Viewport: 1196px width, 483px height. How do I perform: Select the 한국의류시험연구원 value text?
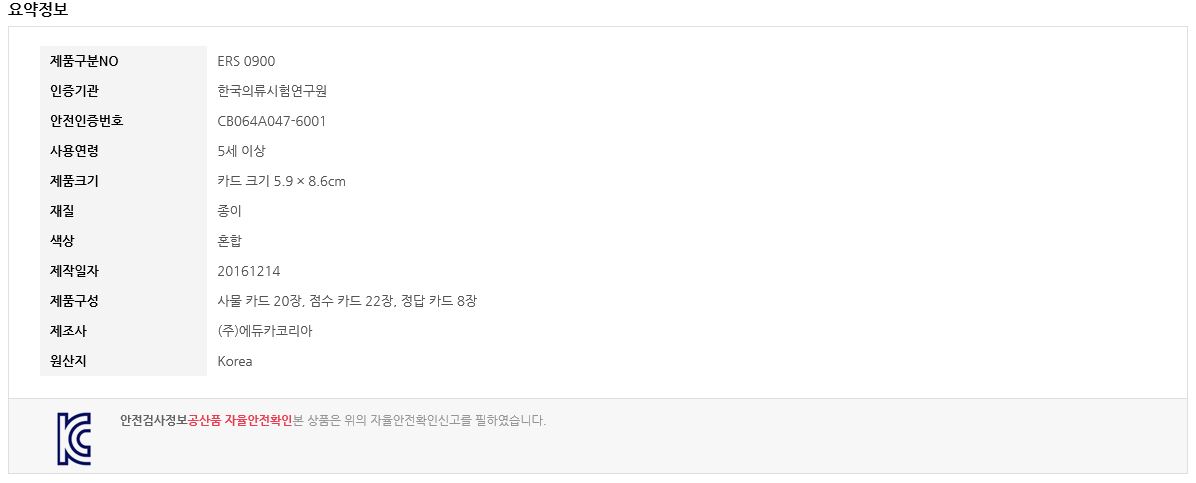[272, 92]
